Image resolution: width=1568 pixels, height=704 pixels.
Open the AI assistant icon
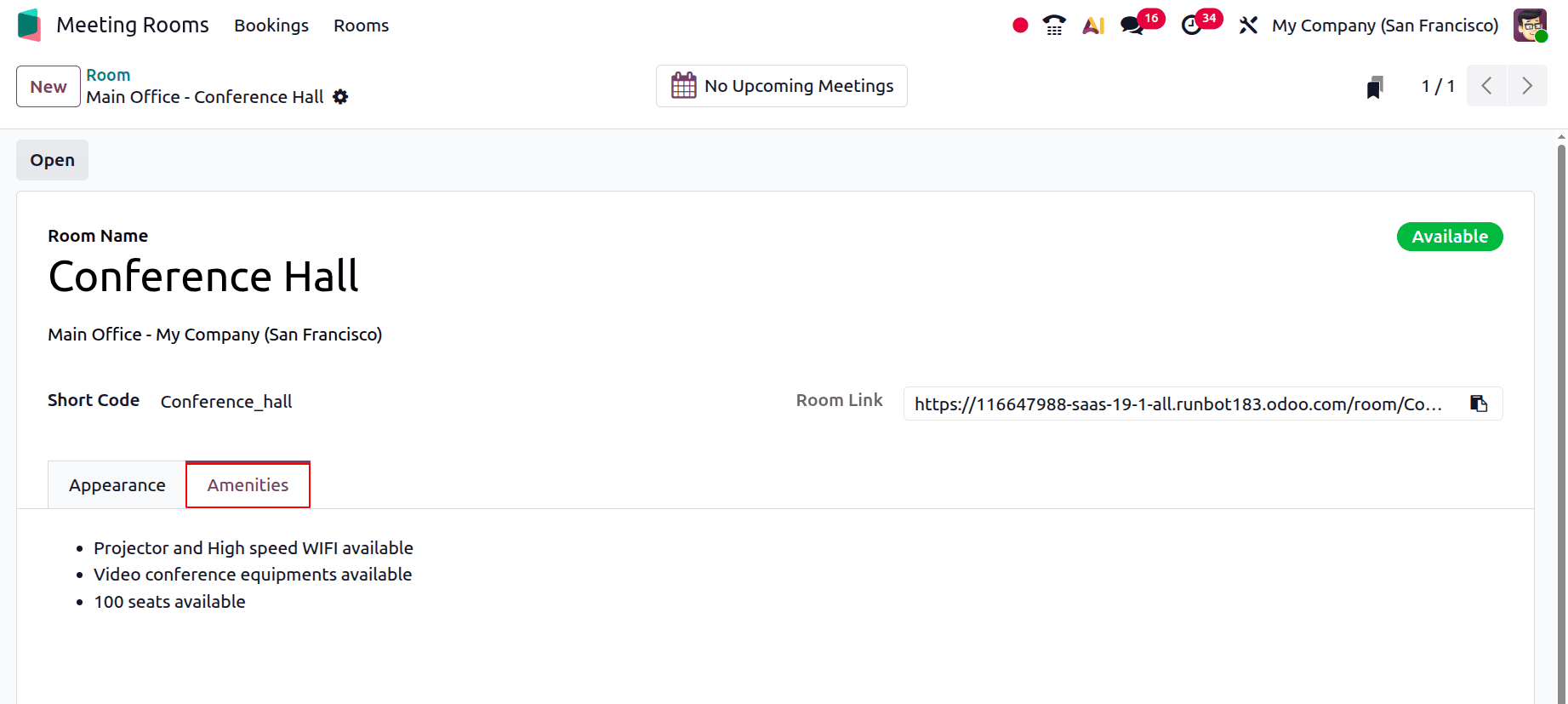pyautogui.click(x=1093, y=26)
